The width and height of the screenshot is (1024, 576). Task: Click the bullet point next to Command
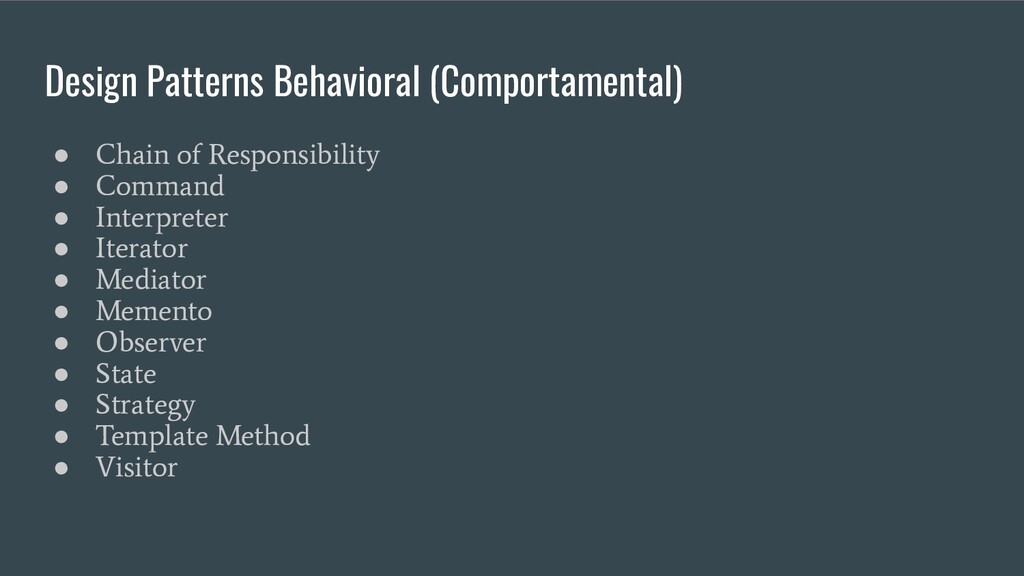tap(61, 187)
